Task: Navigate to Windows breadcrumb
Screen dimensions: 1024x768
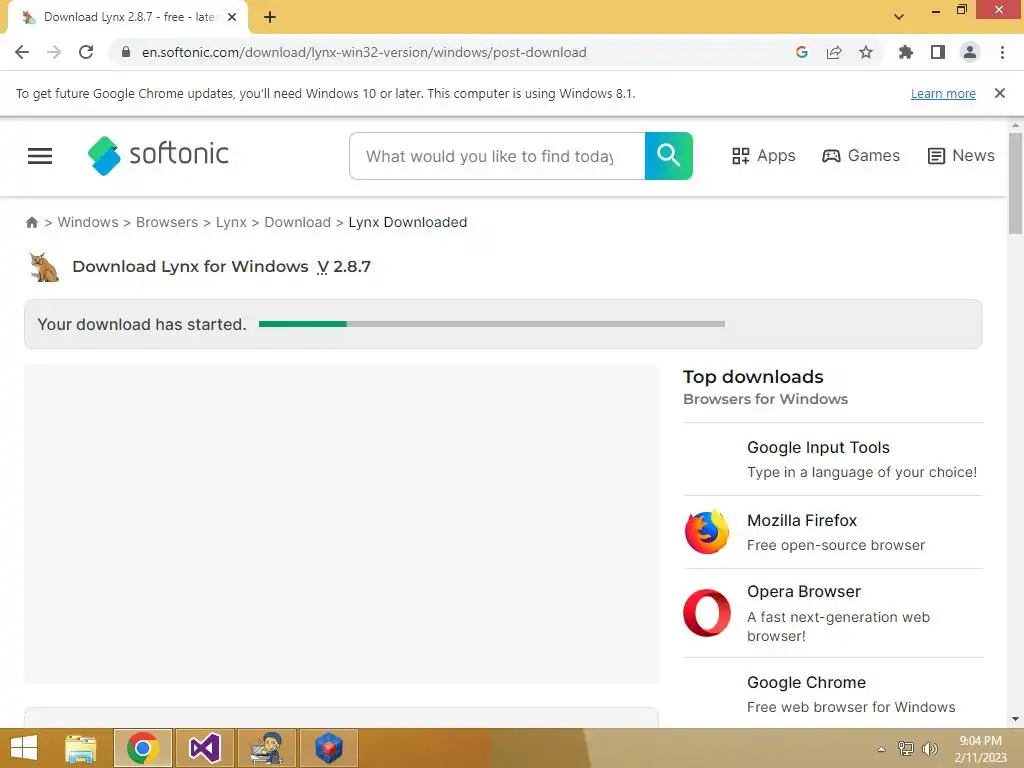Action: [x=88, y=222]
